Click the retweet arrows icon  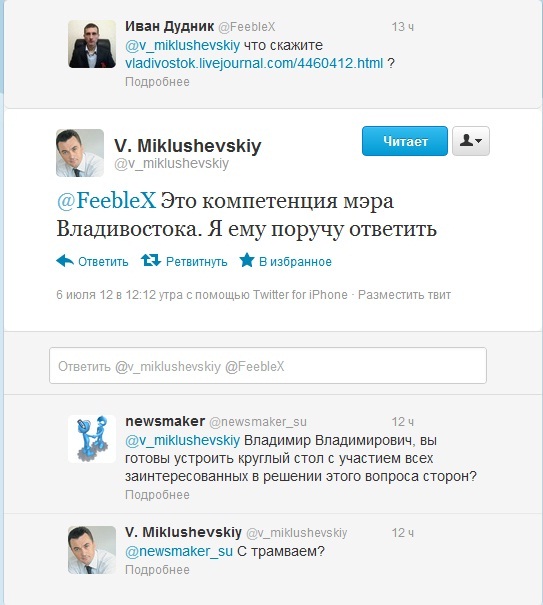click(151, 260)
